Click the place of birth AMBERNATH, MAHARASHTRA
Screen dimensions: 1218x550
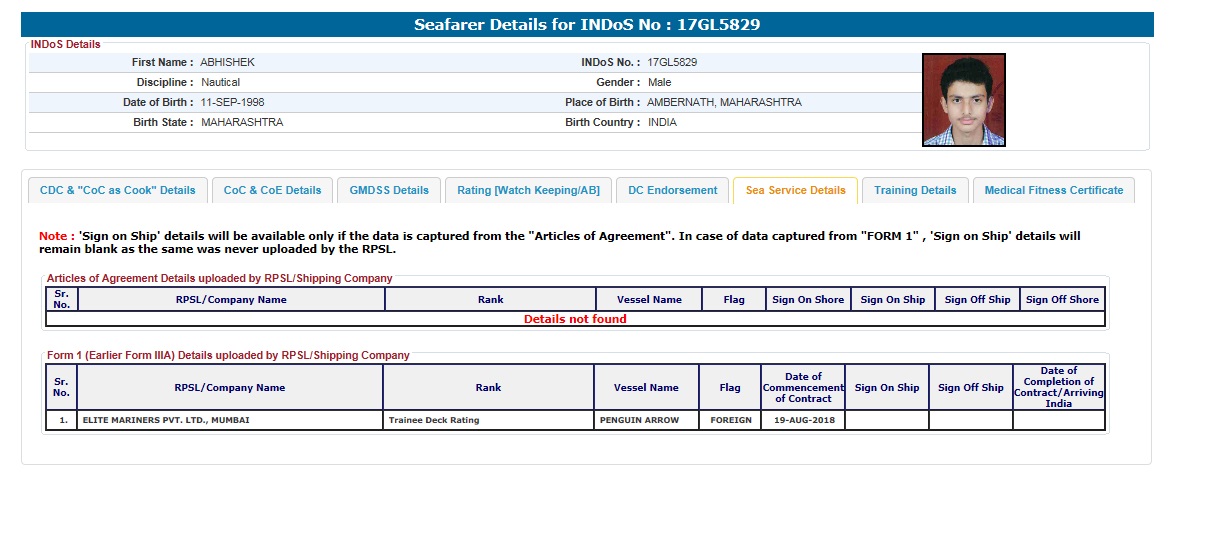pyautogui.click(x=724, y=102)
